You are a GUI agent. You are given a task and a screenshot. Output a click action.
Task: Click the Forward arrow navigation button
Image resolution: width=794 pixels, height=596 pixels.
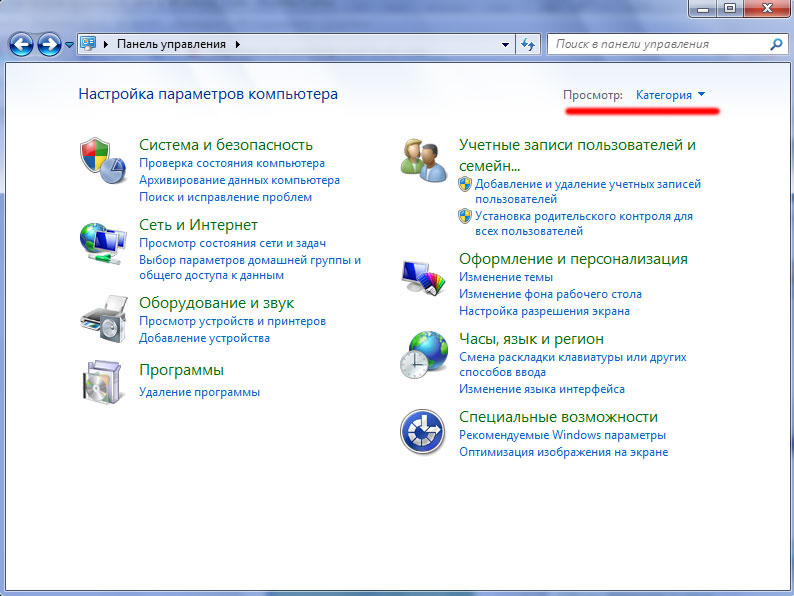point(49,45)
